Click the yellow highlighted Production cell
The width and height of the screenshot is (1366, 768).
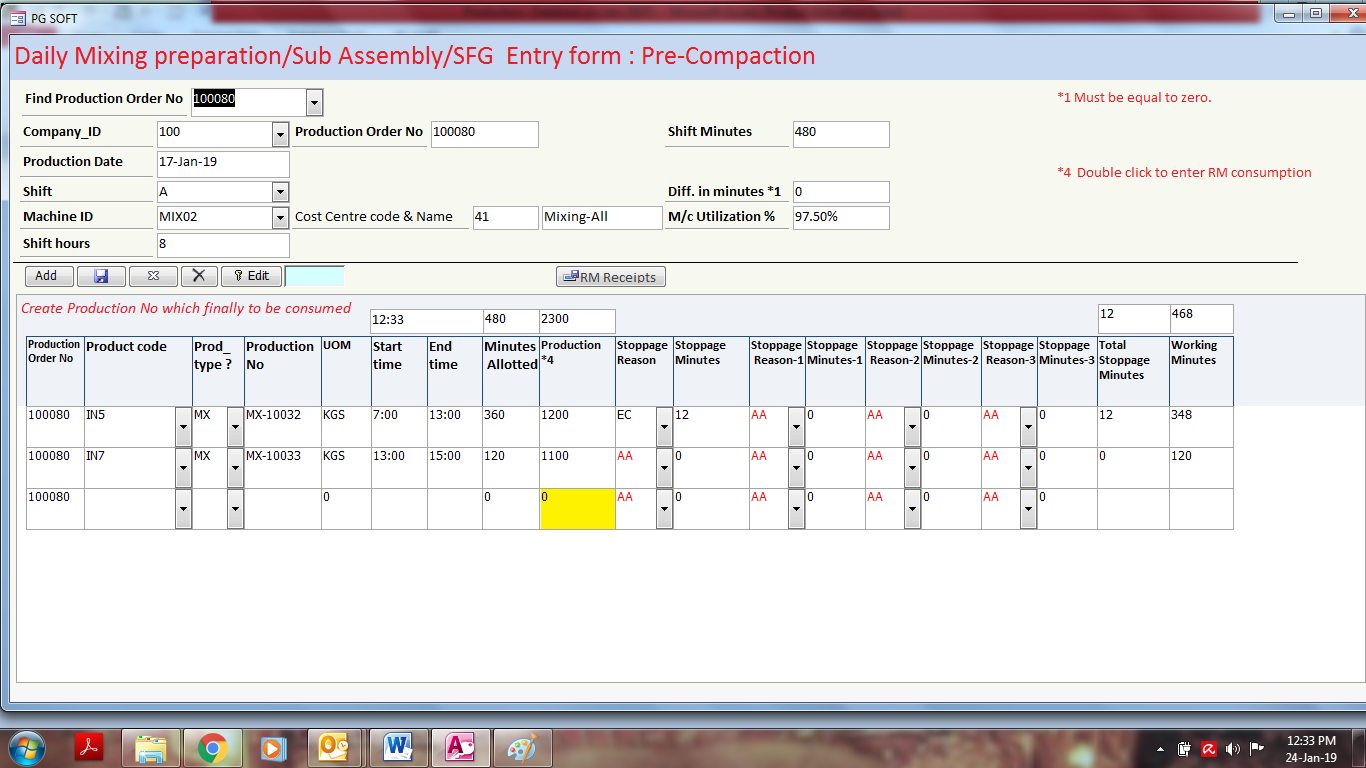tap(577, 509)
